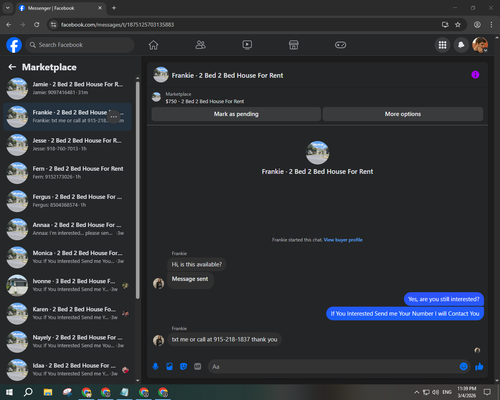Viewport: 500px width, 400px height.
Task: Open Nayely's conversation
Action: coord(68,341)
